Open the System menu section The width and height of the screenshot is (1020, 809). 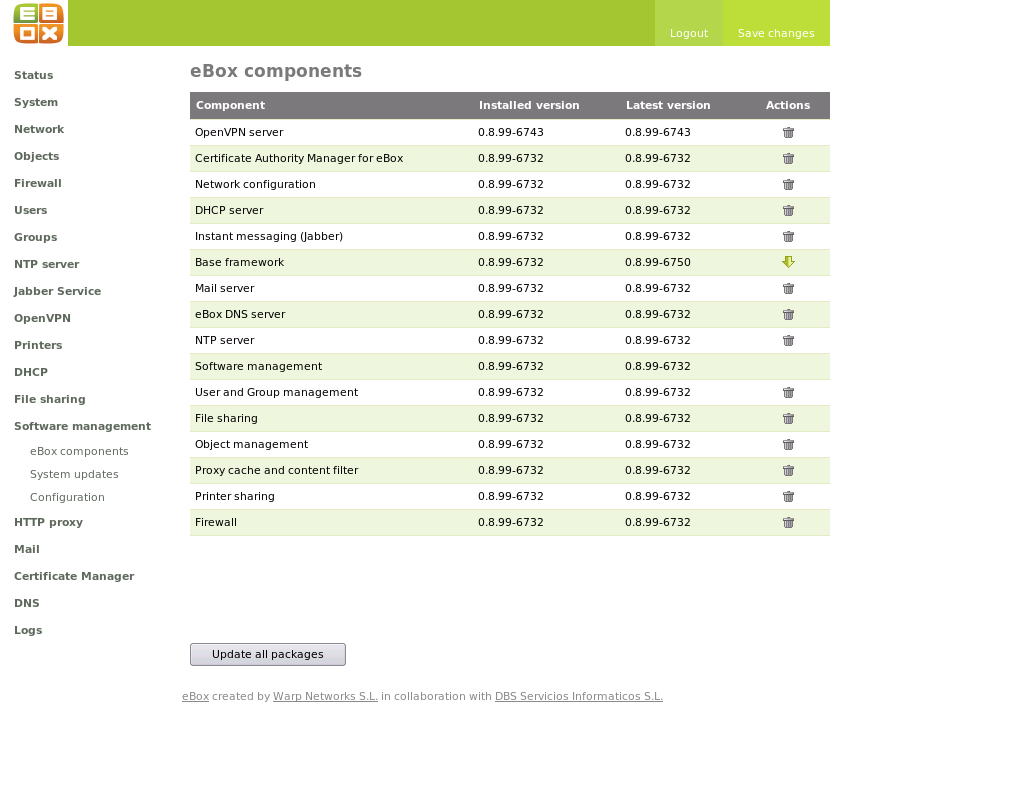coord(36,102)
